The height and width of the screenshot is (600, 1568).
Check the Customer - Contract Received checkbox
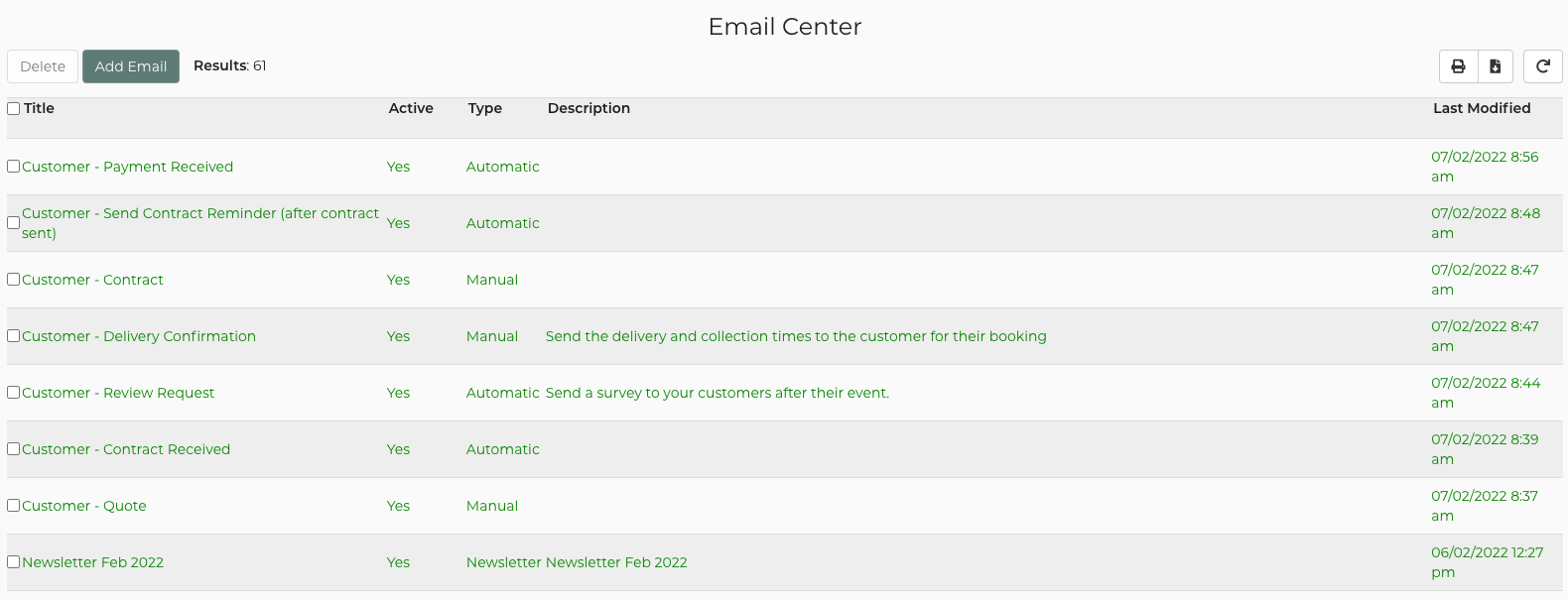[x=14, y=449]
